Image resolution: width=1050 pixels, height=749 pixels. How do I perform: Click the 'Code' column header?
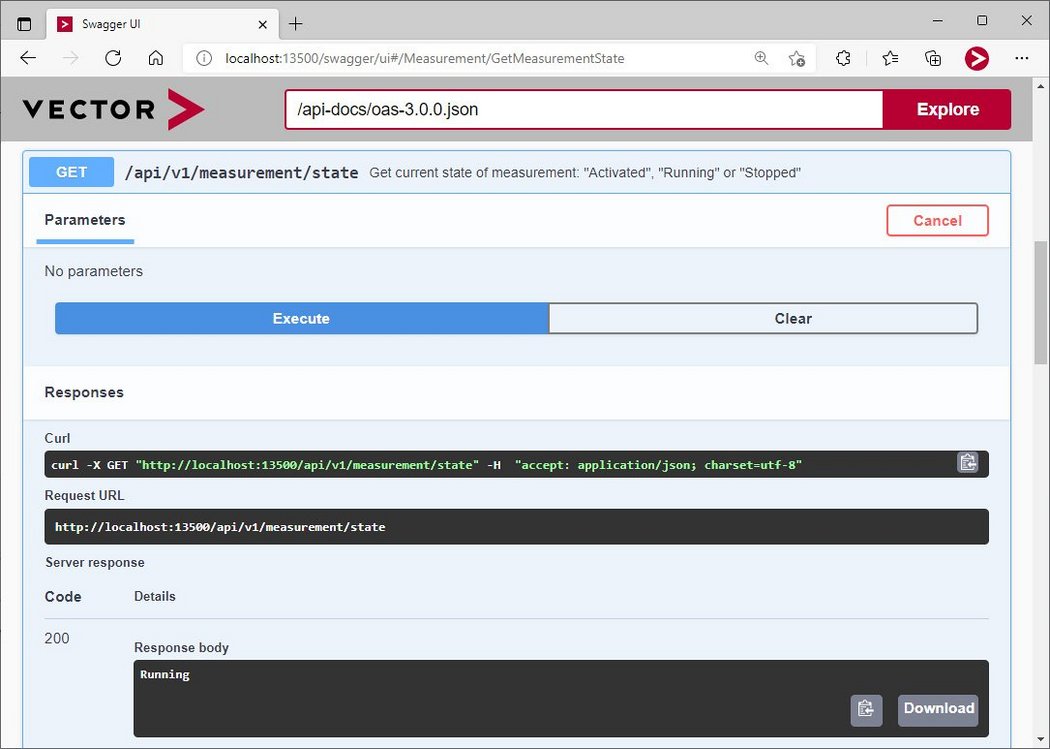point(63,596)
